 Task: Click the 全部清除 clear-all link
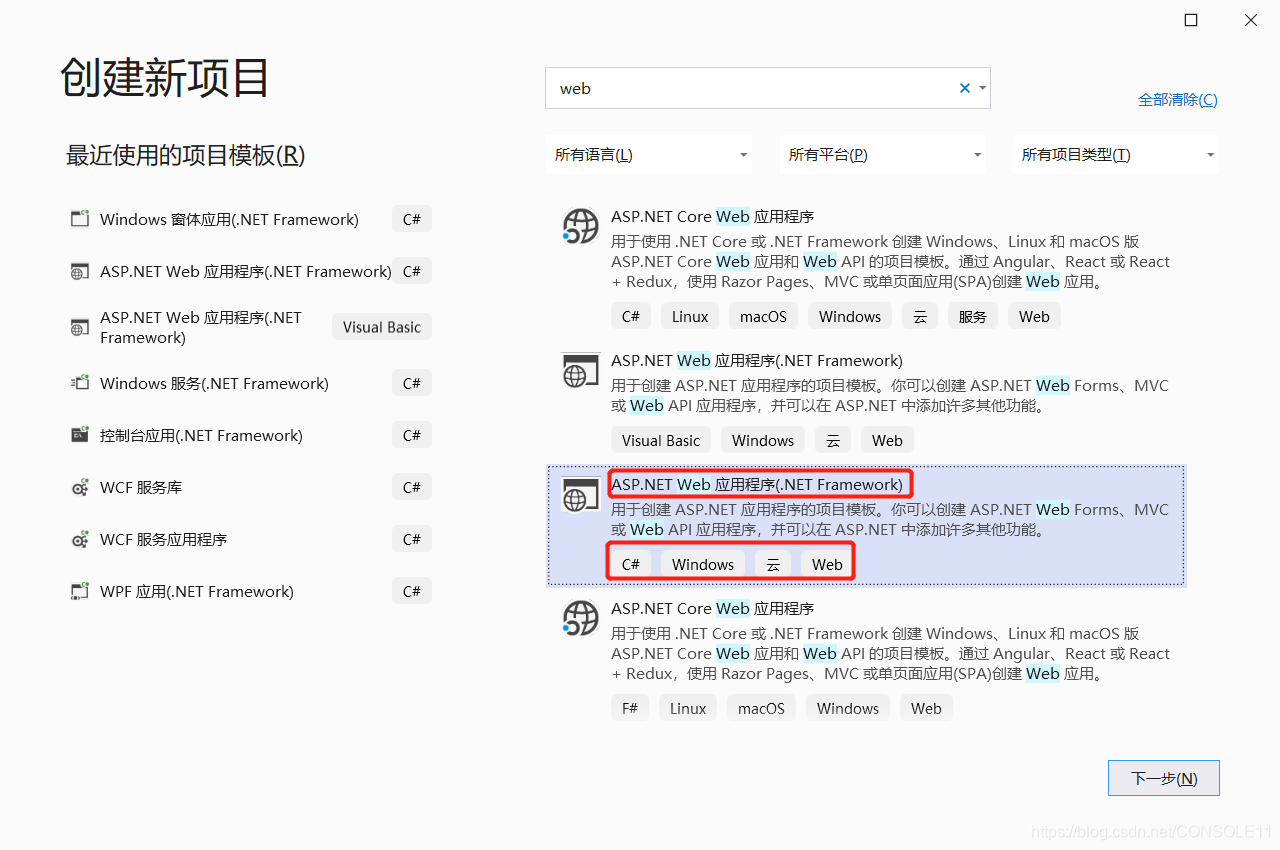click(1178, 100)
